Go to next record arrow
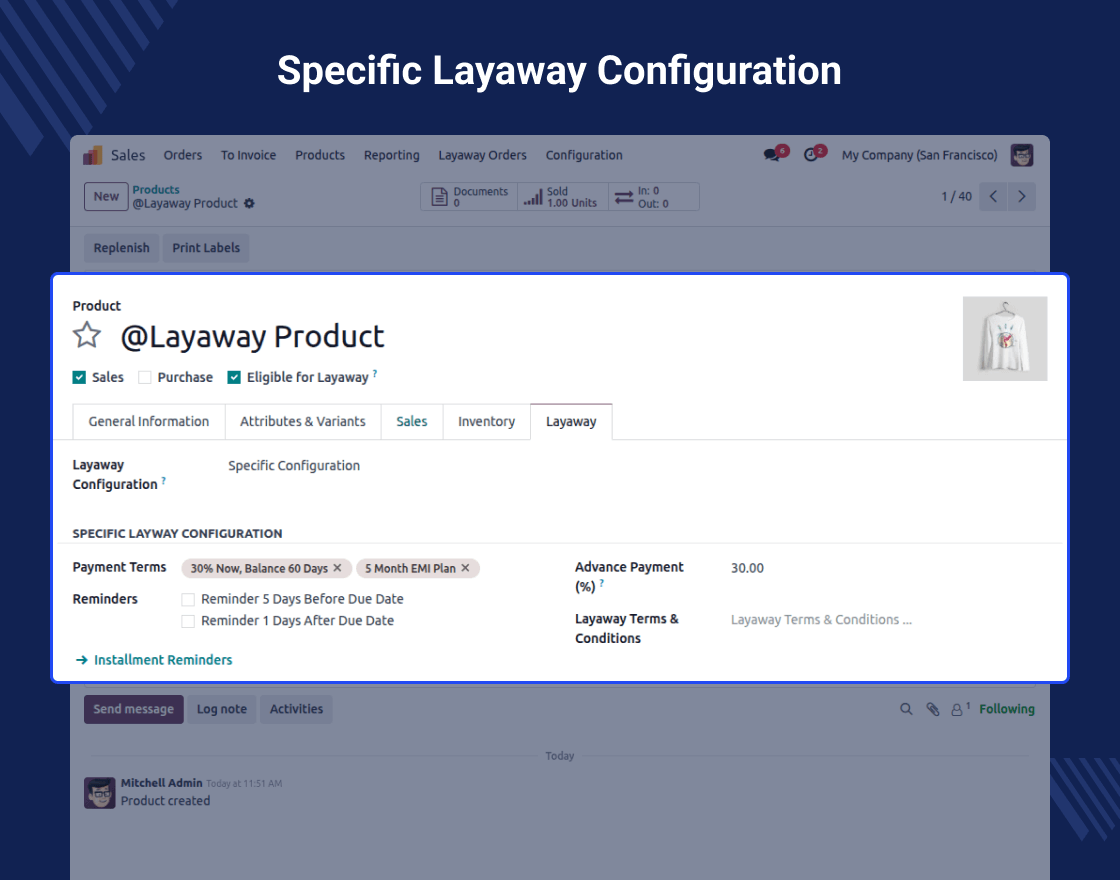The height and width of the screenshot is (880, 1120). coord(1021,196)
